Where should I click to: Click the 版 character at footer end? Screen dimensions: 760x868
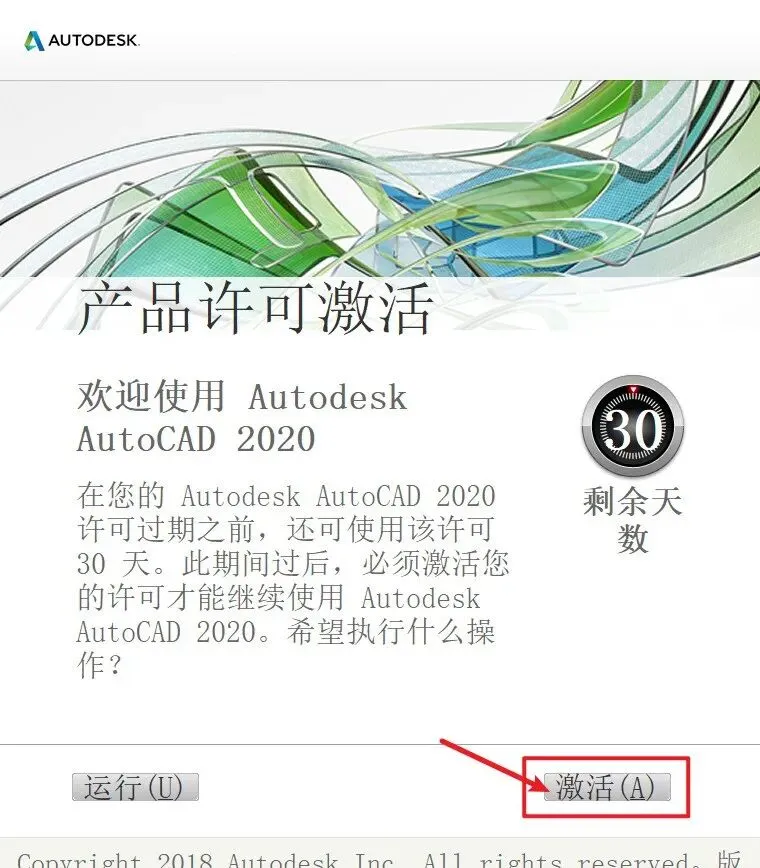tap(729, 859)
